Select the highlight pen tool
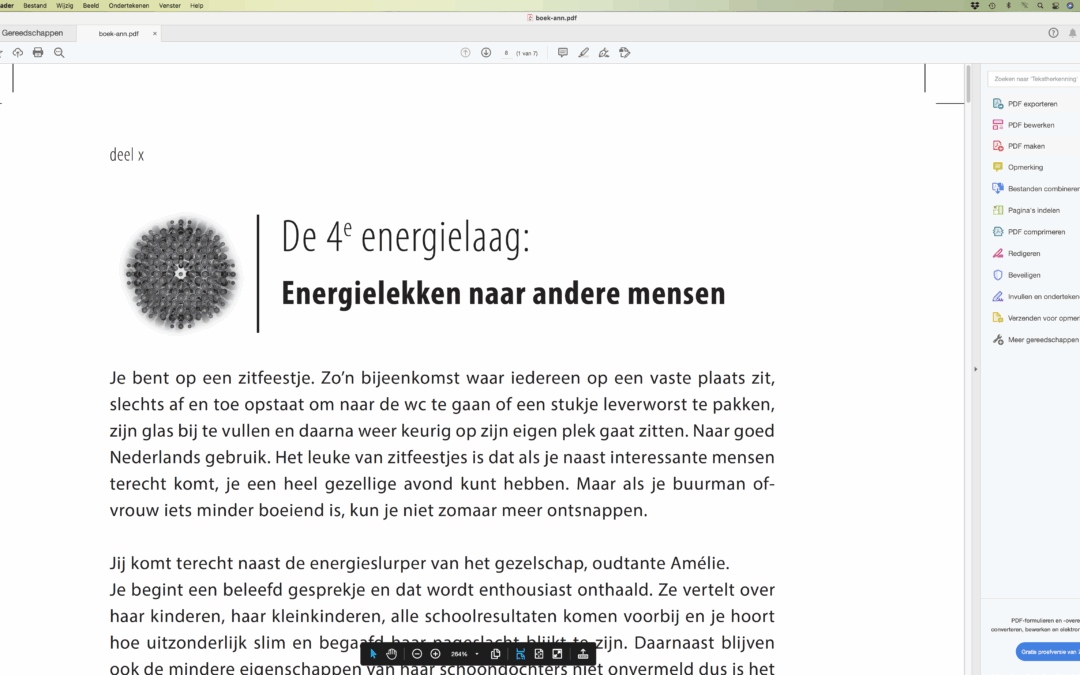 tap(583, 52)
